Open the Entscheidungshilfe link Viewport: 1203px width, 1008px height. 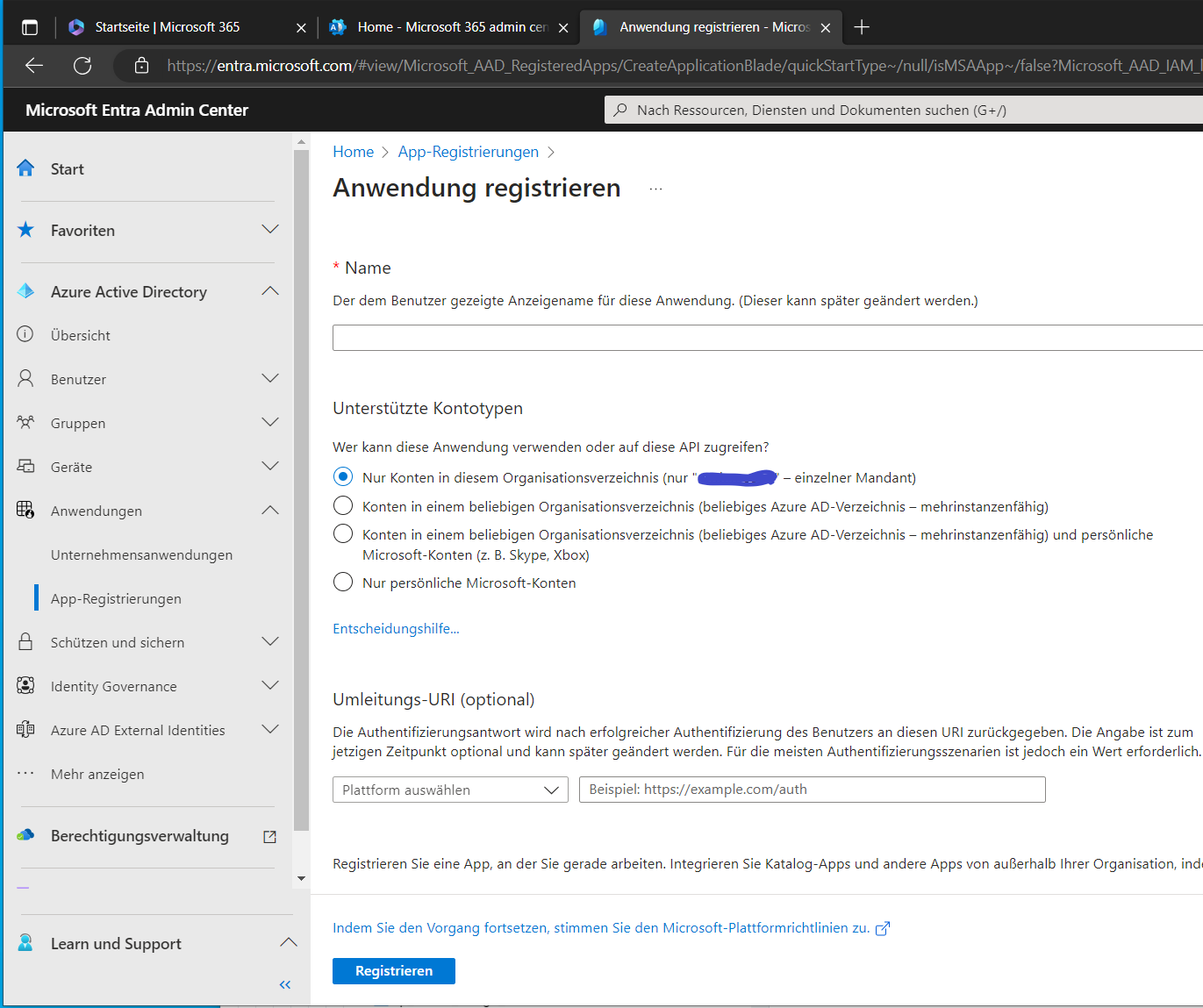click(x=396, y=628)
